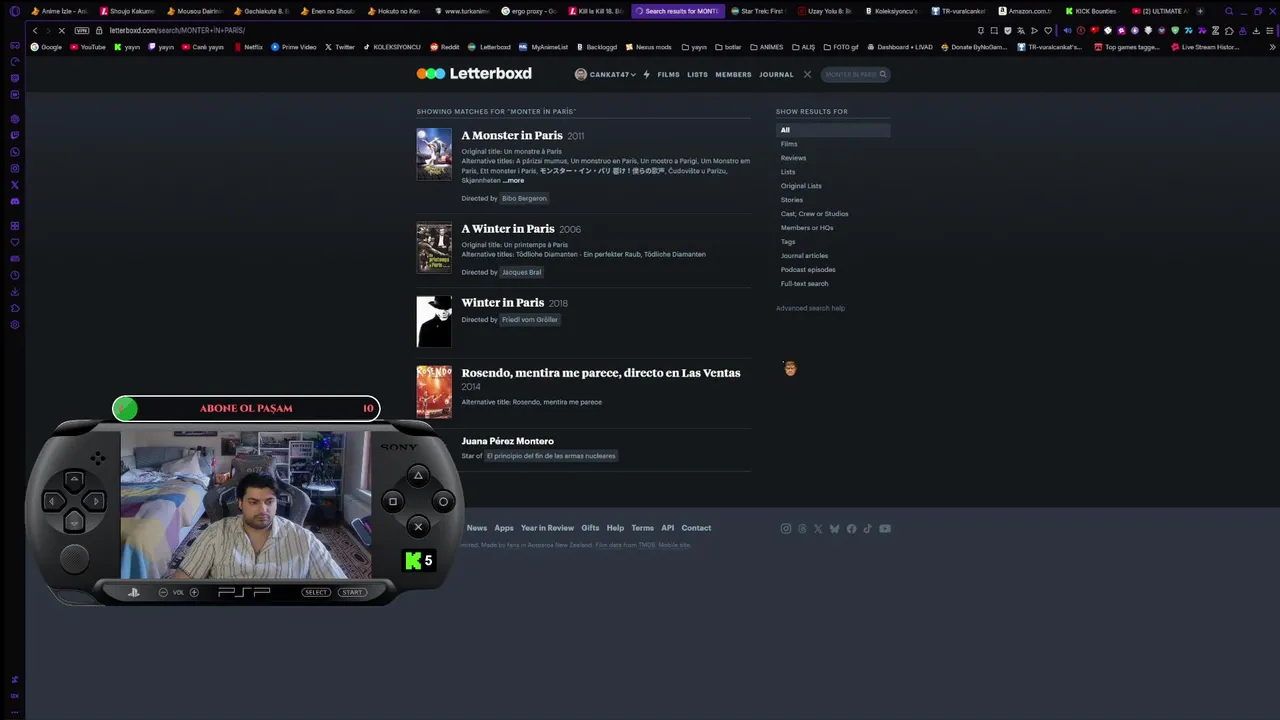This screenshot has width=1280, height=720.
Task: Open El principio del fin film tag
Action: (551, 456)
